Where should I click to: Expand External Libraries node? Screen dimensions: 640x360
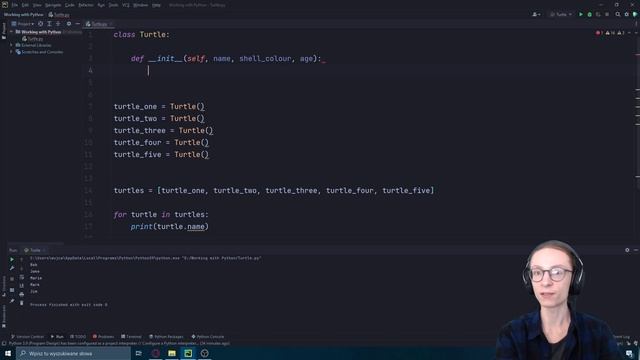tap(12, 45)
